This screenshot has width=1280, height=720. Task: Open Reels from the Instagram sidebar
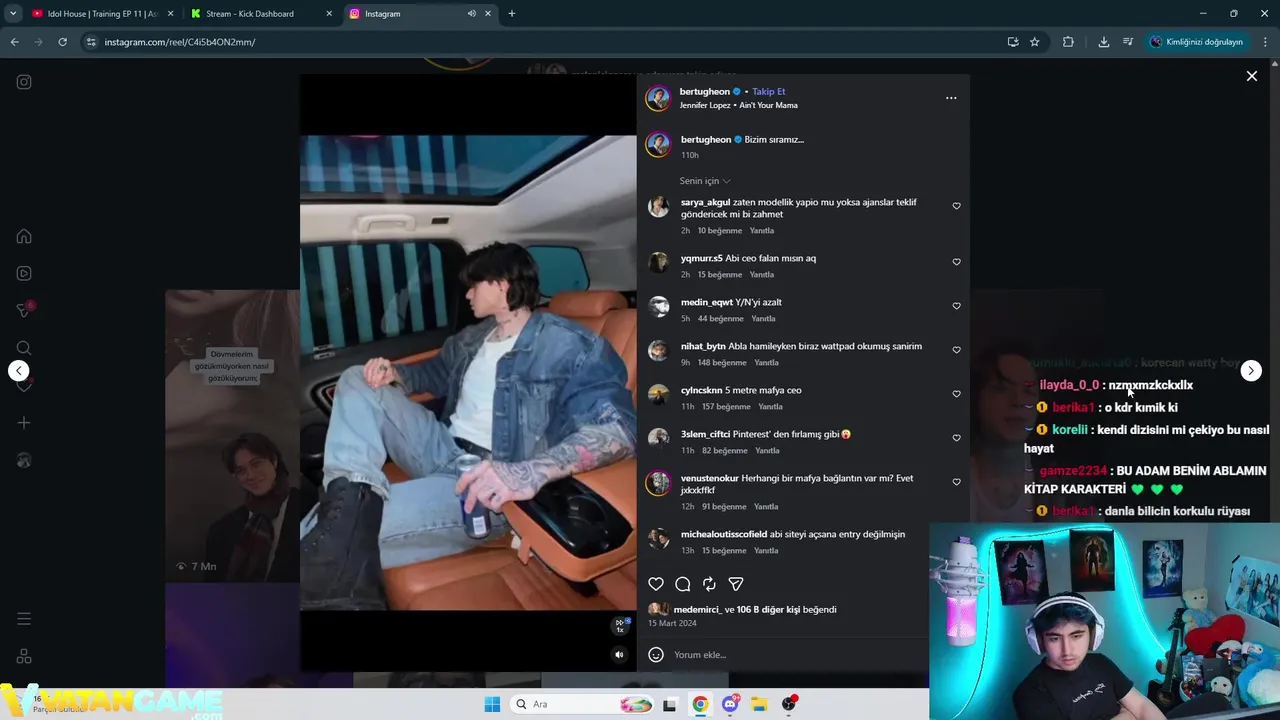24,273
